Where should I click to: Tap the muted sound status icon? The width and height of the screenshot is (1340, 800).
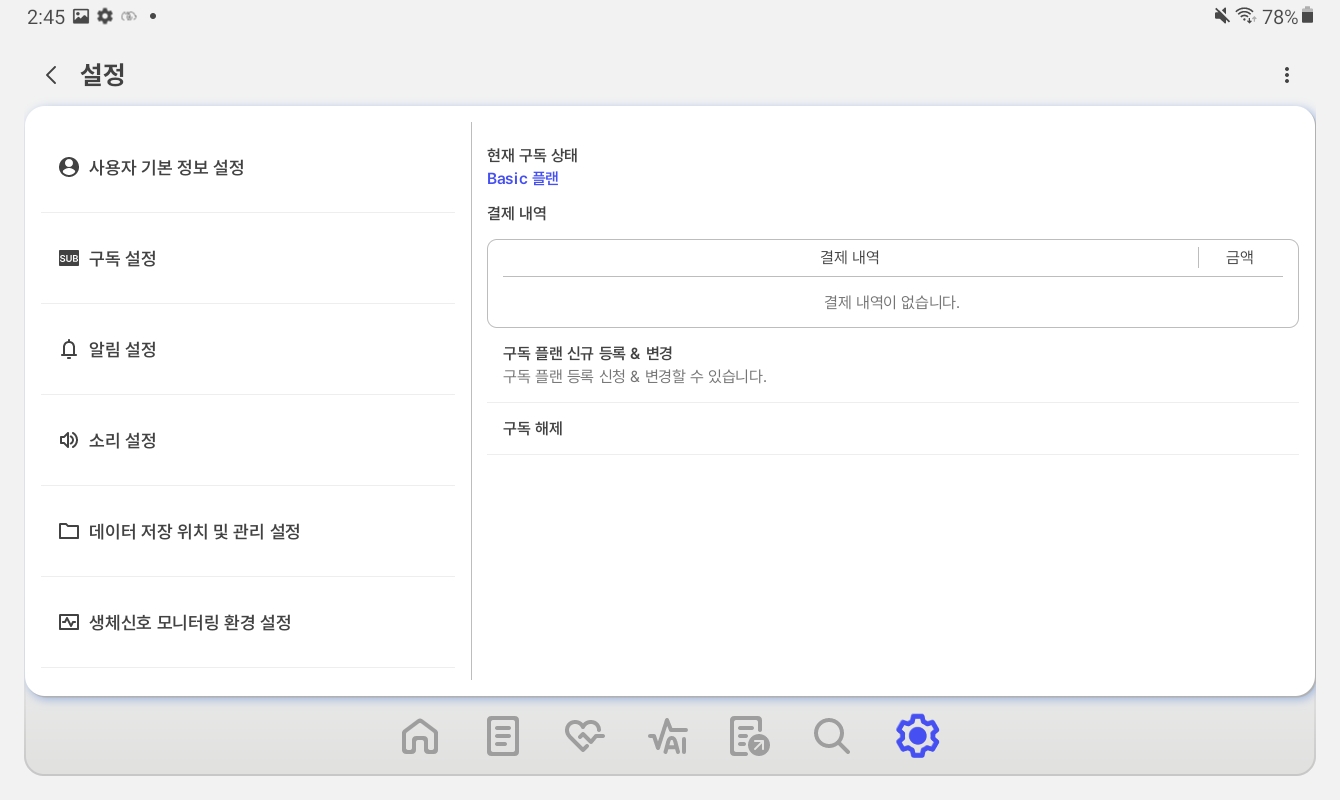point(1221,15)
